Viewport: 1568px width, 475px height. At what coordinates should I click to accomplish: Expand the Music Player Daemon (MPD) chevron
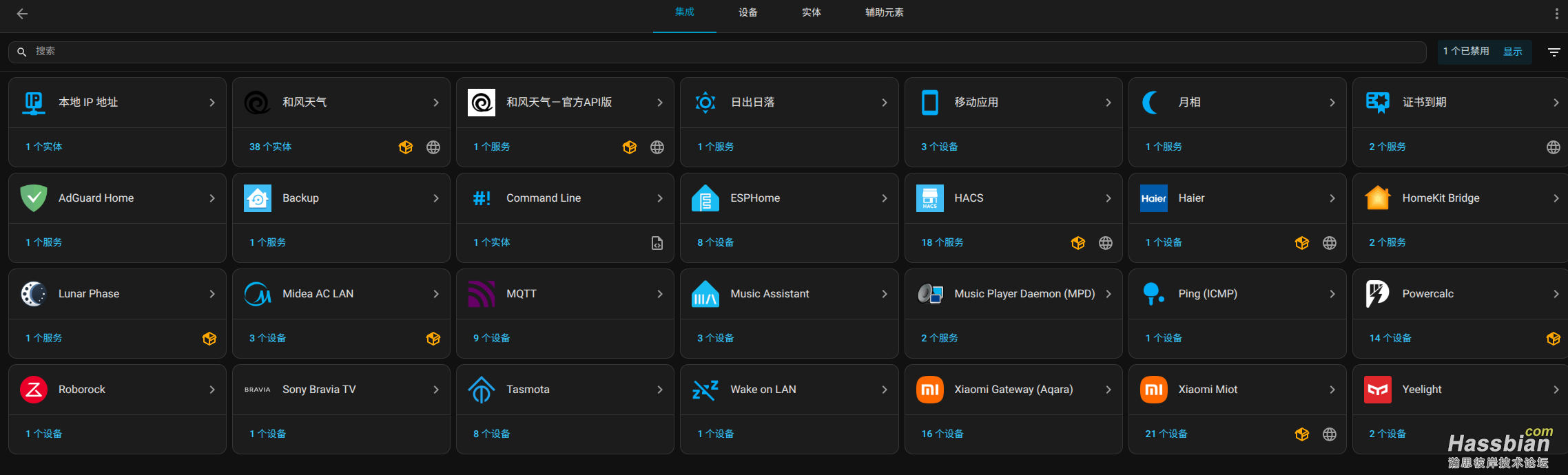1108,294
